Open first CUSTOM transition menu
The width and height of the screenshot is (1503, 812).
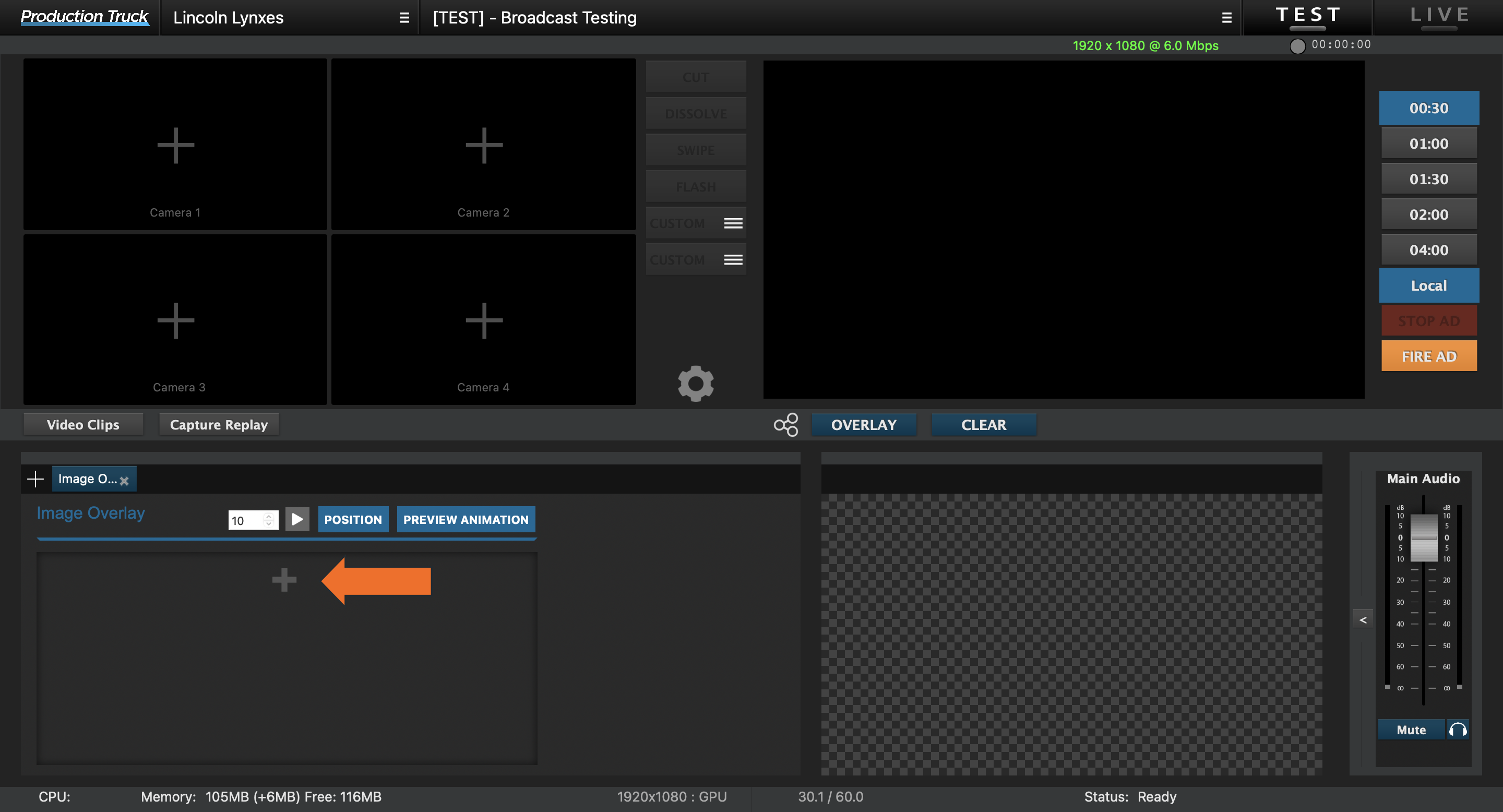coord(733,223)
